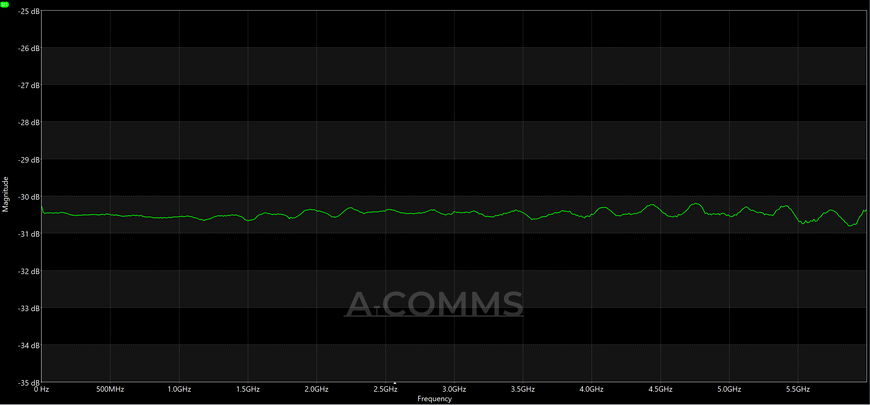Click the "4.5GHz" frequency label
870x405 pixels.
tap(660, 389)
